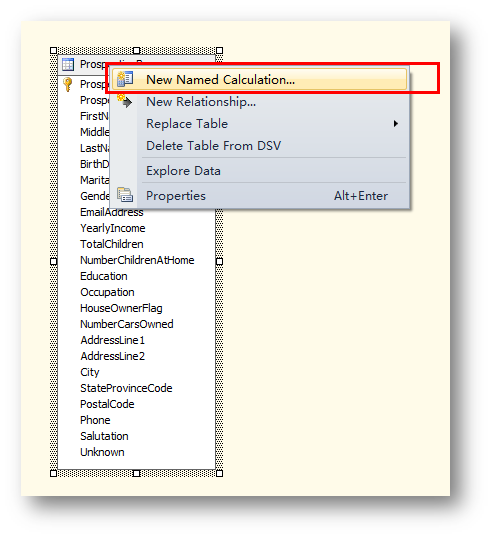492x538 pixels.
Task: Select the City column
Action: coord(90,372)
